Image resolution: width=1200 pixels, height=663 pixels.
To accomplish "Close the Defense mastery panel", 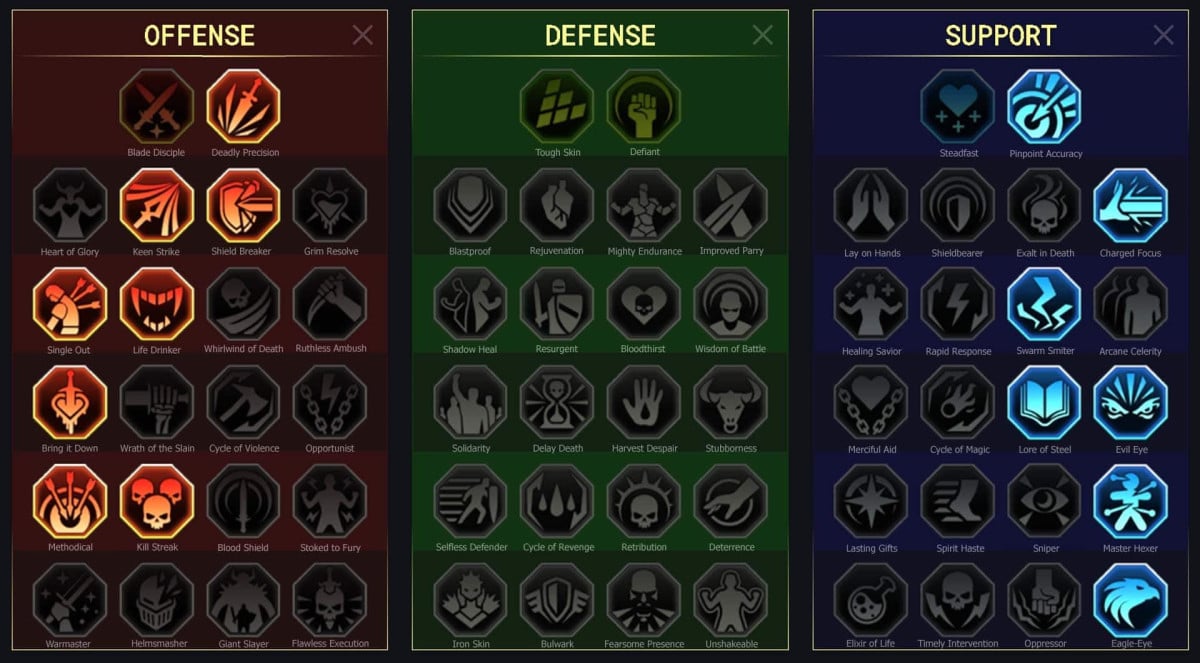I will tap(763, 36).
